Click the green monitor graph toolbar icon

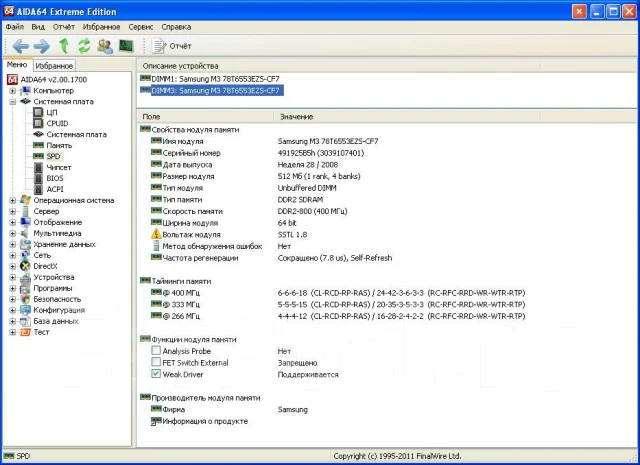[127, 46]
